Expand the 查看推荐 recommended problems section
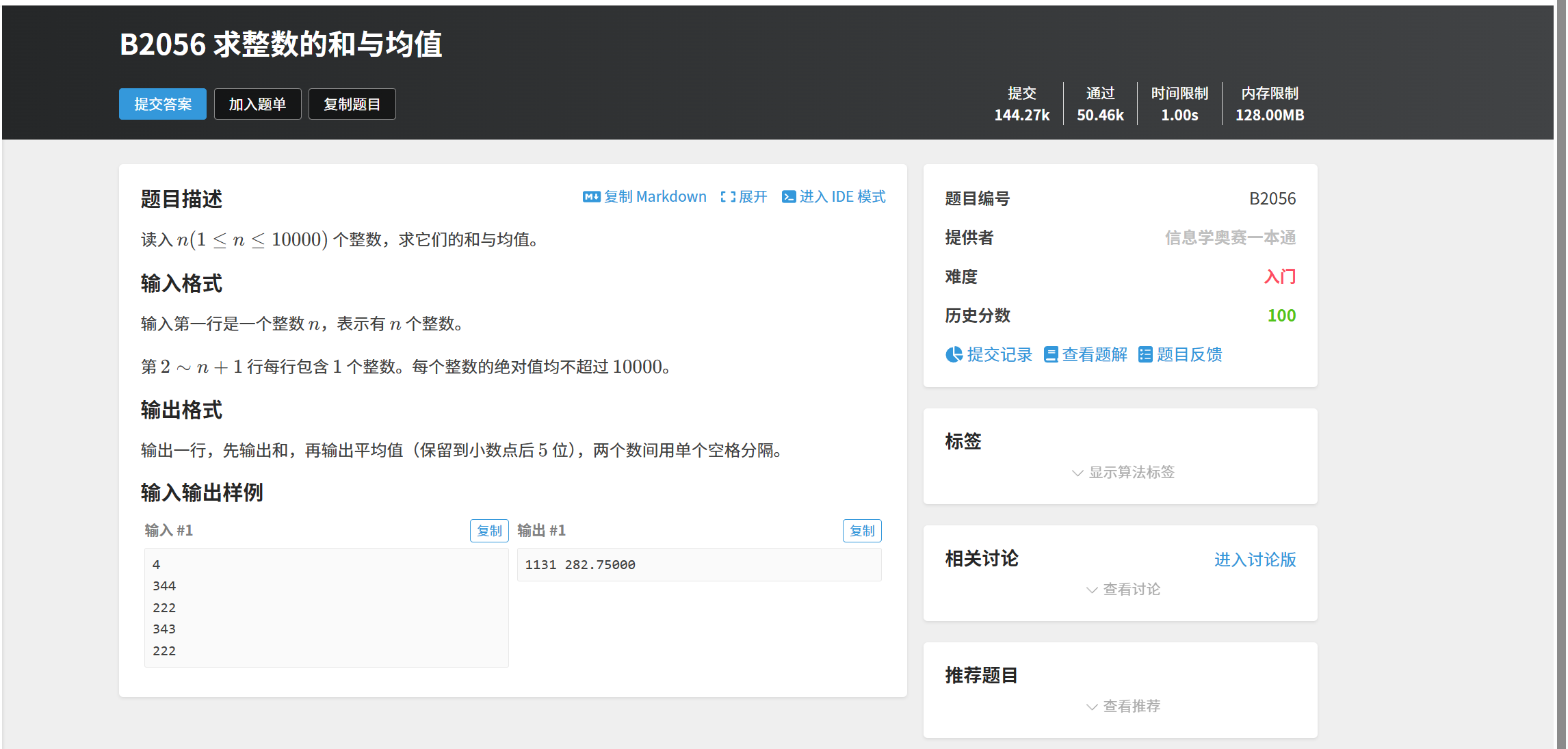Image resolution: width=1568 pixels, height=749 pixels. pyautogui.click(x=1123, y=707)
